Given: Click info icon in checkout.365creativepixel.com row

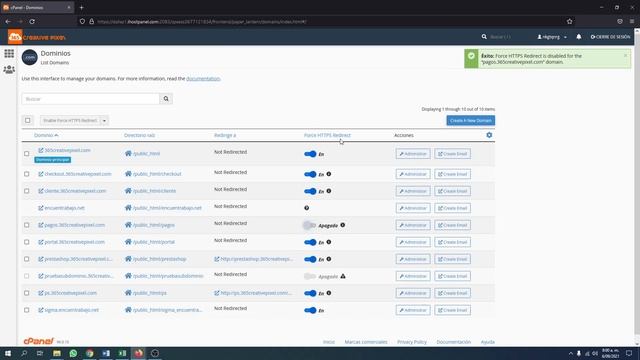Looking at the screenshot, I should point(329,174).
